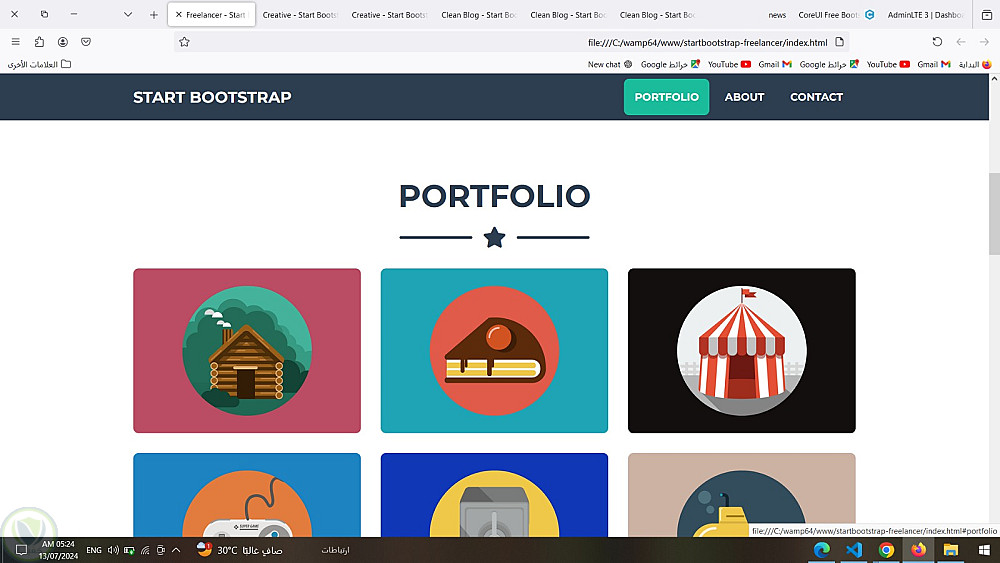This screenshot has height=563, width=1000.
Task: Click the scrollbar up arrow
Action: [x=994, y=79]
